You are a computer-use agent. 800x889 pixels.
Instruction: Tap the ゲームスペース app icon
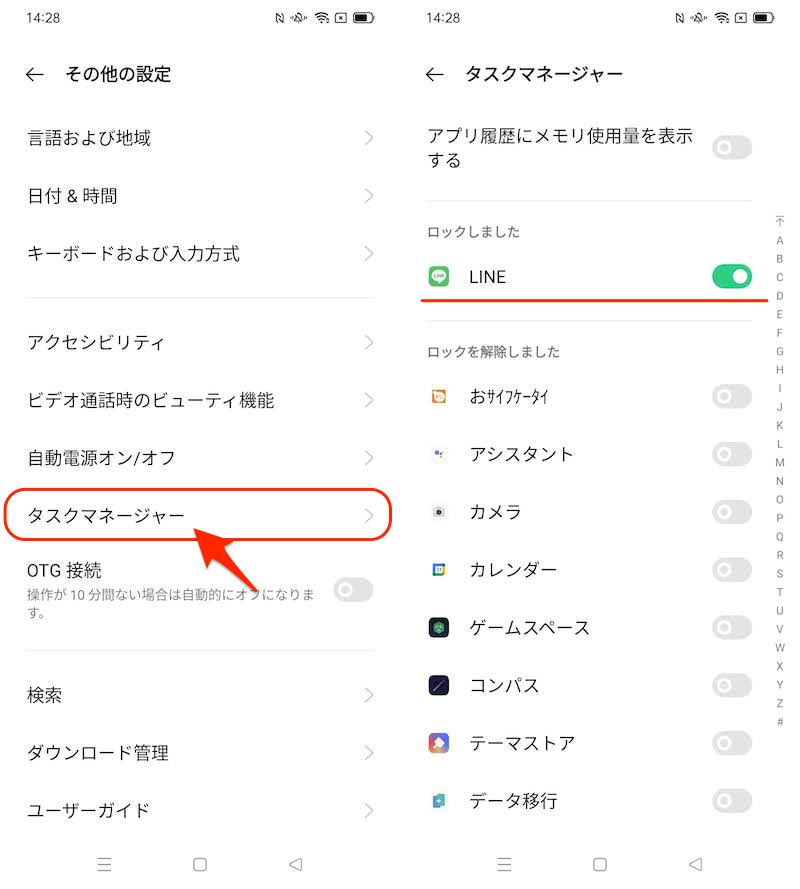pyautogui.click(x=438, y=628)
